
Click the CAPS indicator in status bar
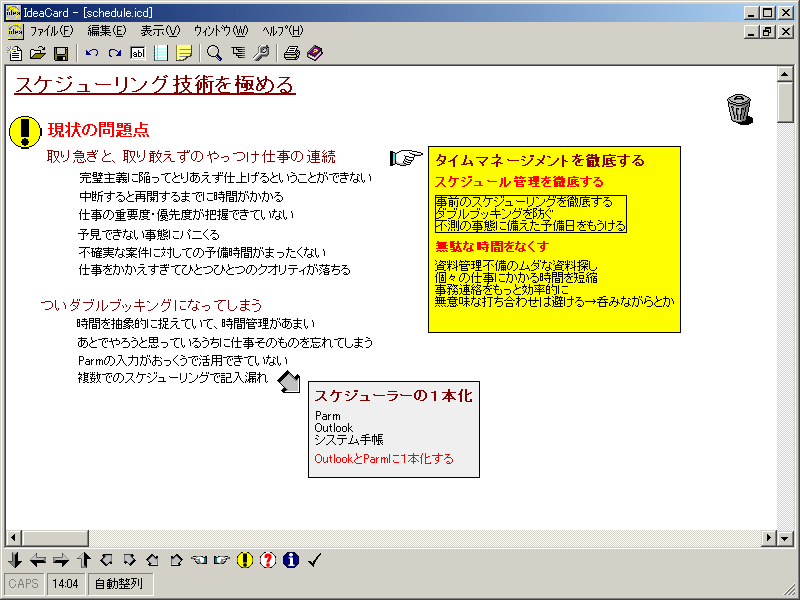point(23,584)
